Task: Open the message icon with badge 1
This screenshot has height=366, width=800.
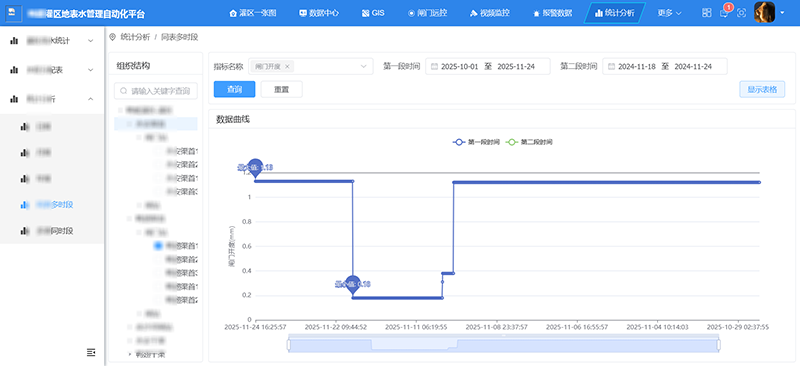Action: (x=724, y=13)
